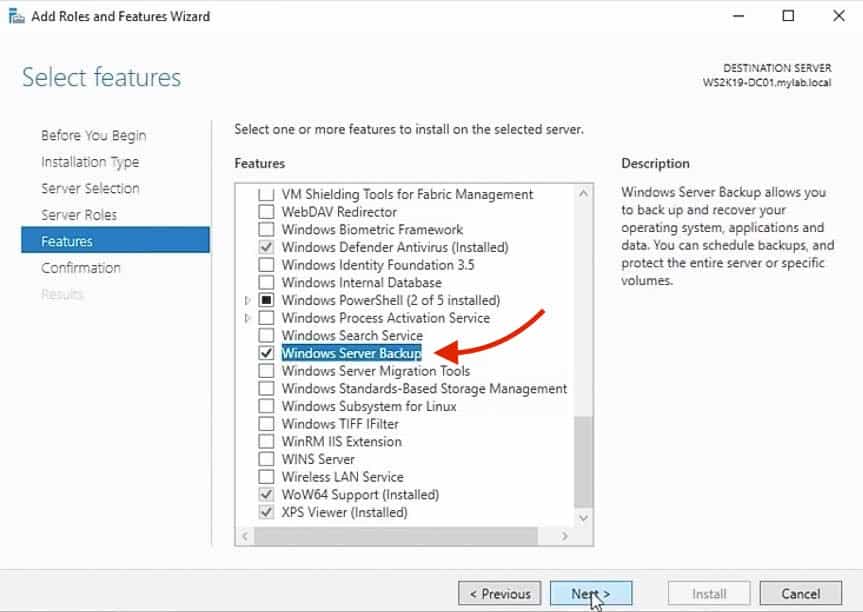Expand Windows Process Activation Service node
Image resolution: width=863 pixels, height=612 pixels.
tap(248, 318)
